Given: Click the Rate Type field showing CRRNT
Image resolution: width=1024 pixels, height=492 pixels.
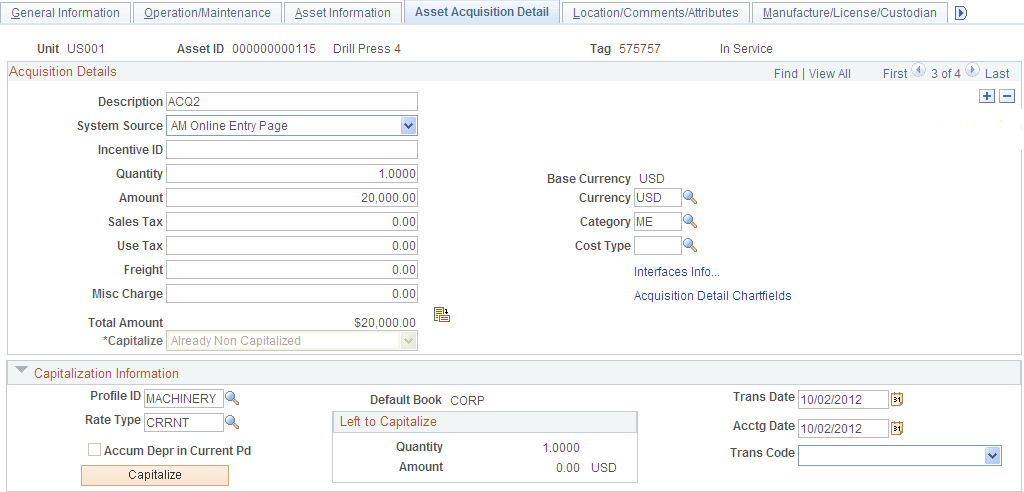Looking at the screenshot, I should click(x=184, y=423).
